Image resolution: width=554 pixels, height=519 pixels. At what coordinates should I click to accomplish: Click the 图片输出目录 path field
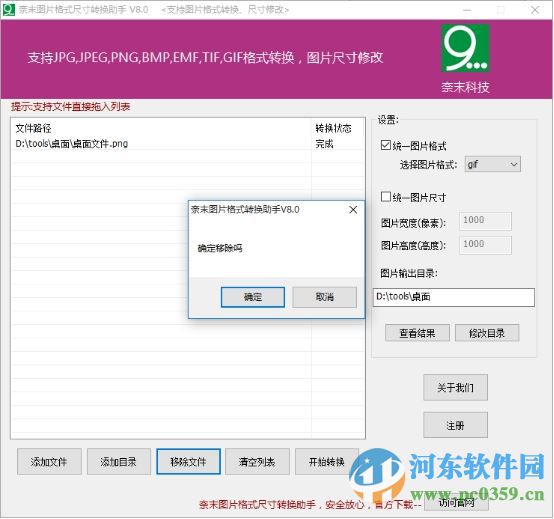pos(454,297)
